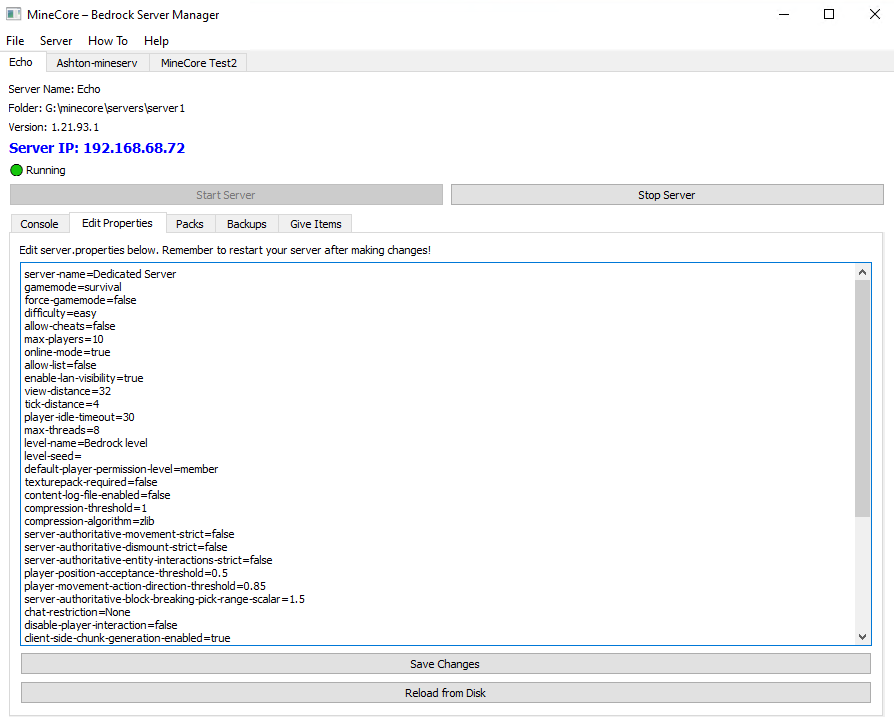
Task: Click the line player-movement-action-direction-threshold=0.85
Action: tap(145, 586)
